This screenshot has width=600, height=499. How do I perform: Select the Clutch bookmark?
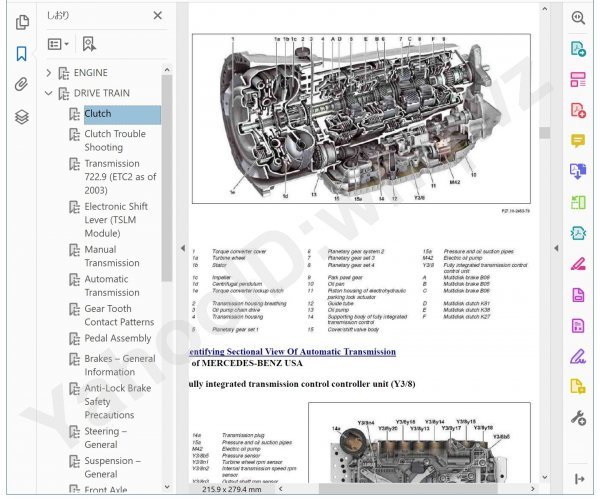tap(122, 114)
